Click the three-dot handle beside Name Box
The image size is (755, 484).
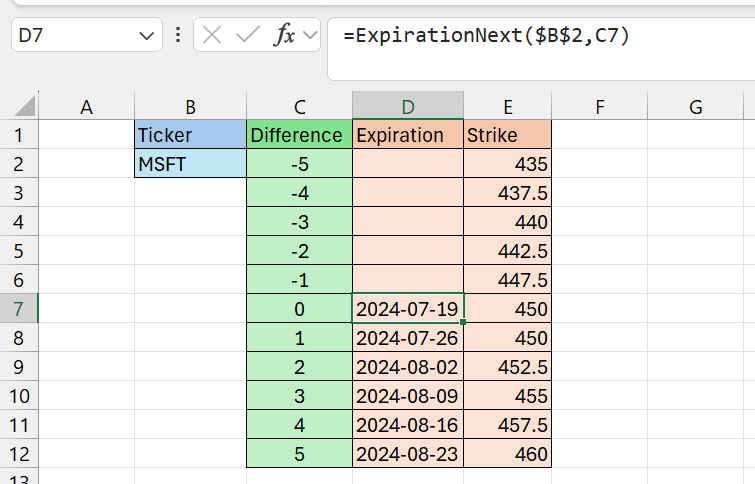point(178,36)
